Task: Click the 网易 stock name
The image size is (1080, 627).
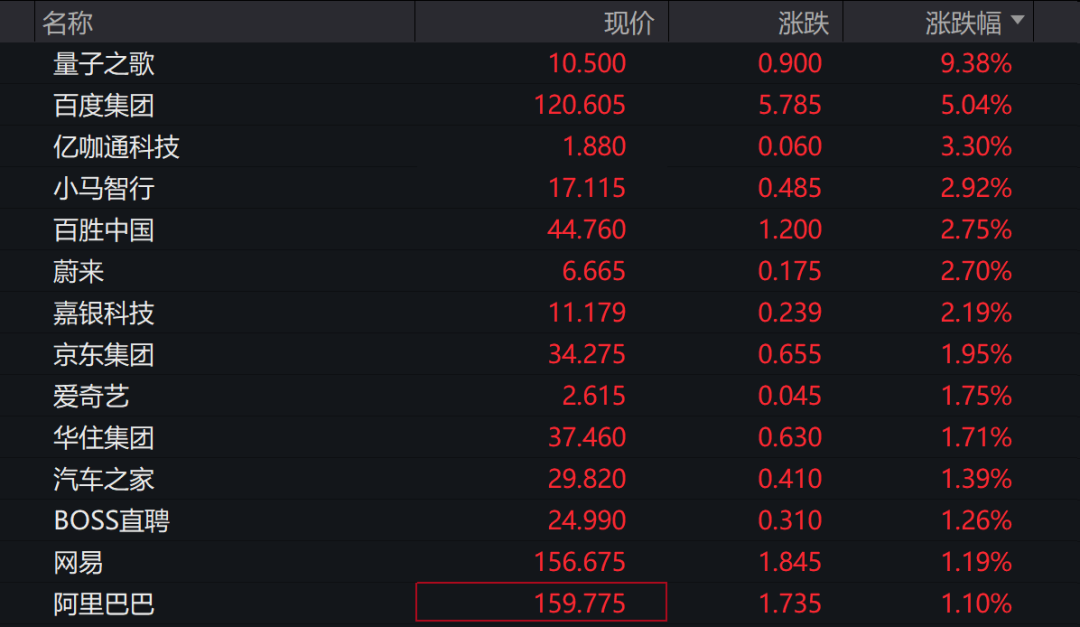Action: click(79, 562)
